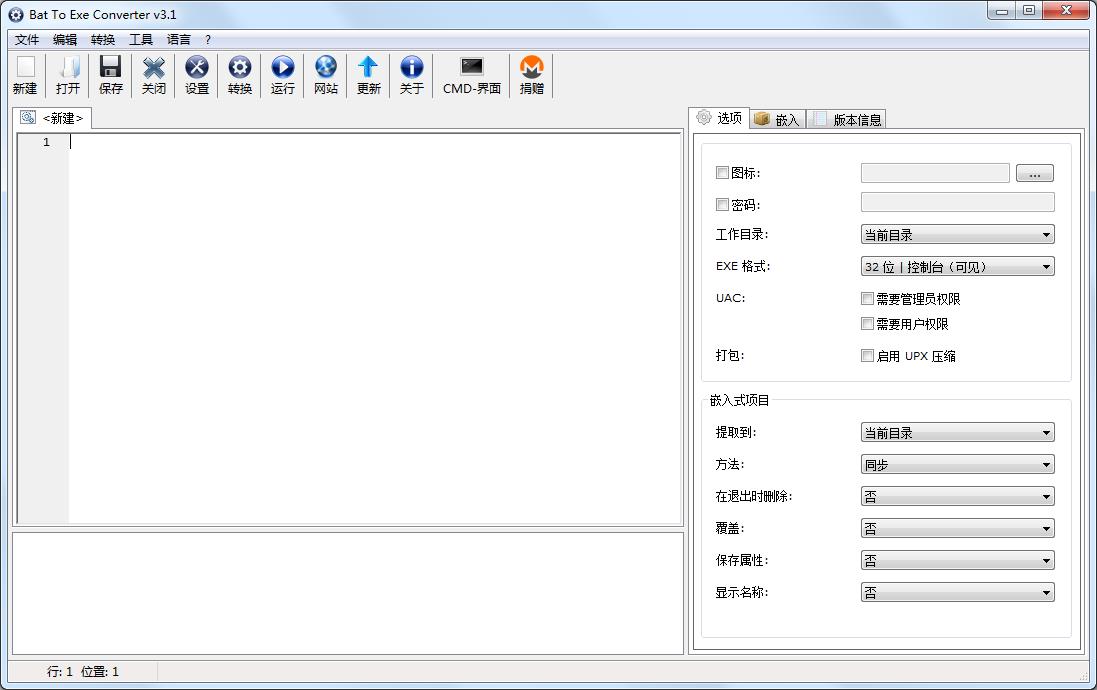Viewport: 1097px width, 690px height.
Task: Click in the script editor area
Action: [374, 328]
